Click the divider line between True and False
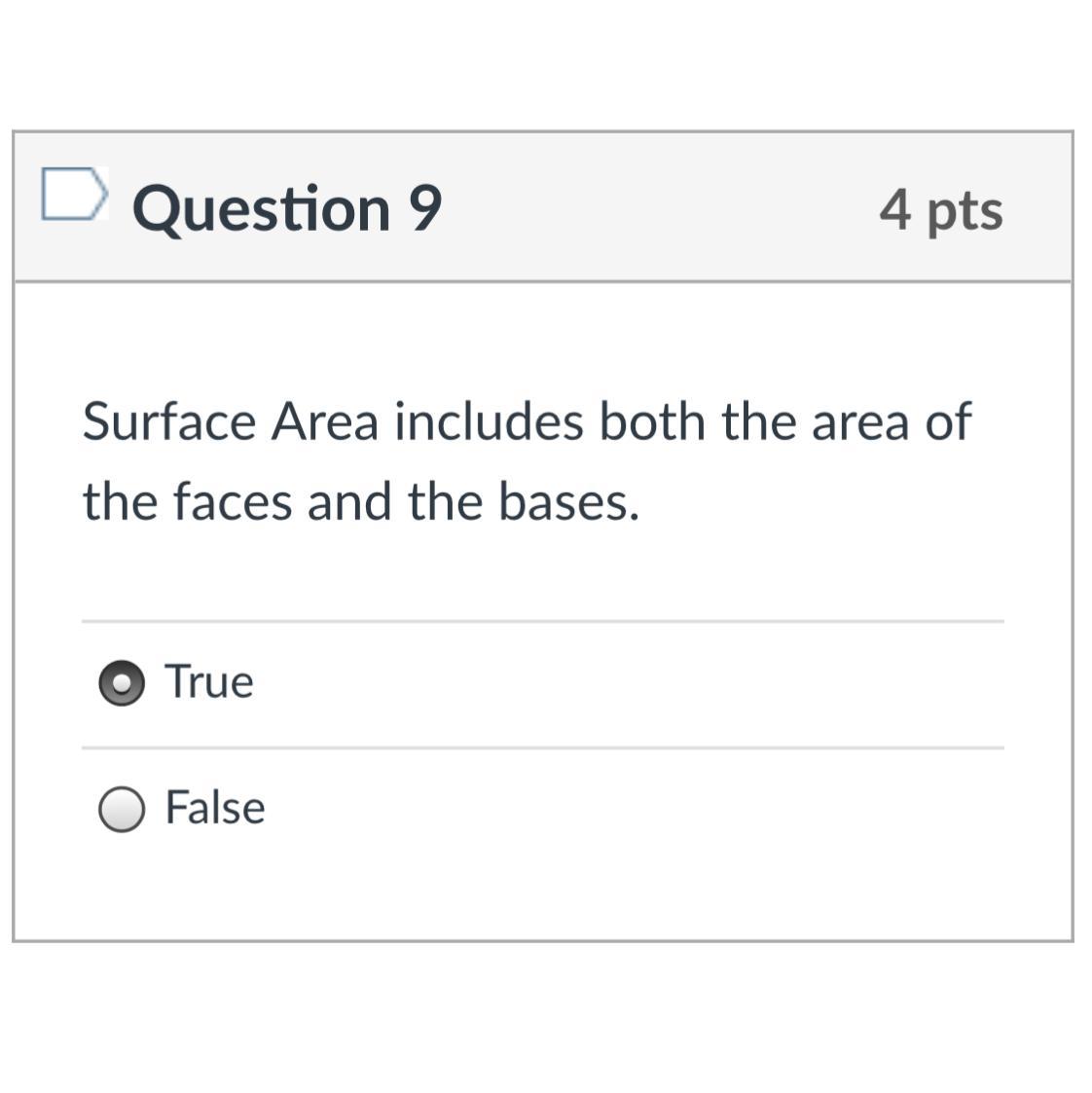The width and height of the screenshot is (1092, 1093). click(542, 747)
